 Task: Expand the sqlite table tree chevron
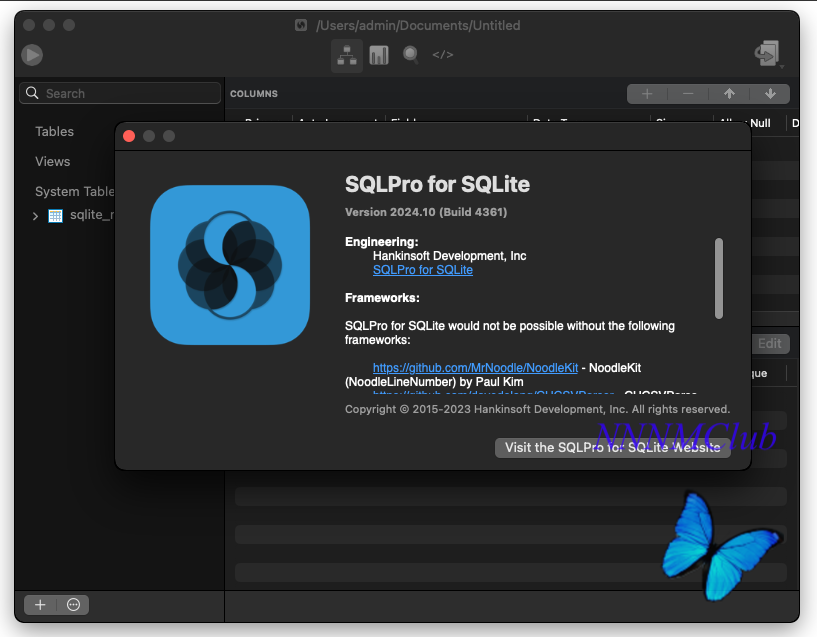[x=35, y=216]
